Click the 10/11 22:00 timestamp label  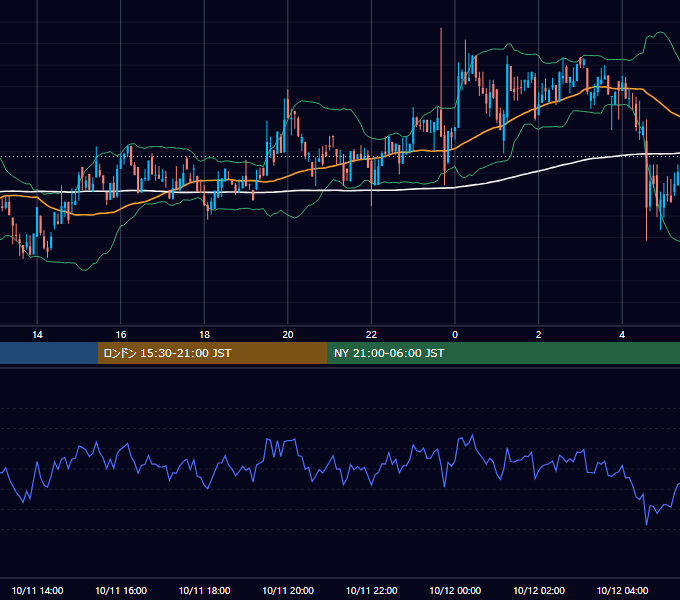point(371,590)
